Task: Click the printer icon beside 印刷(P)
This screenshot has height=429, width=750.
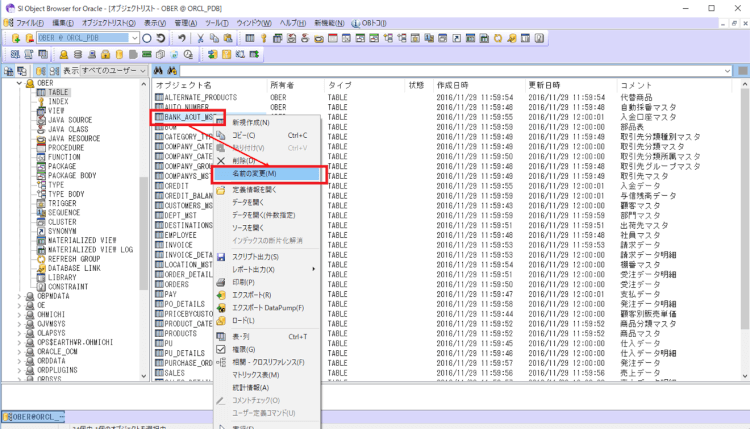Action: 221,282
